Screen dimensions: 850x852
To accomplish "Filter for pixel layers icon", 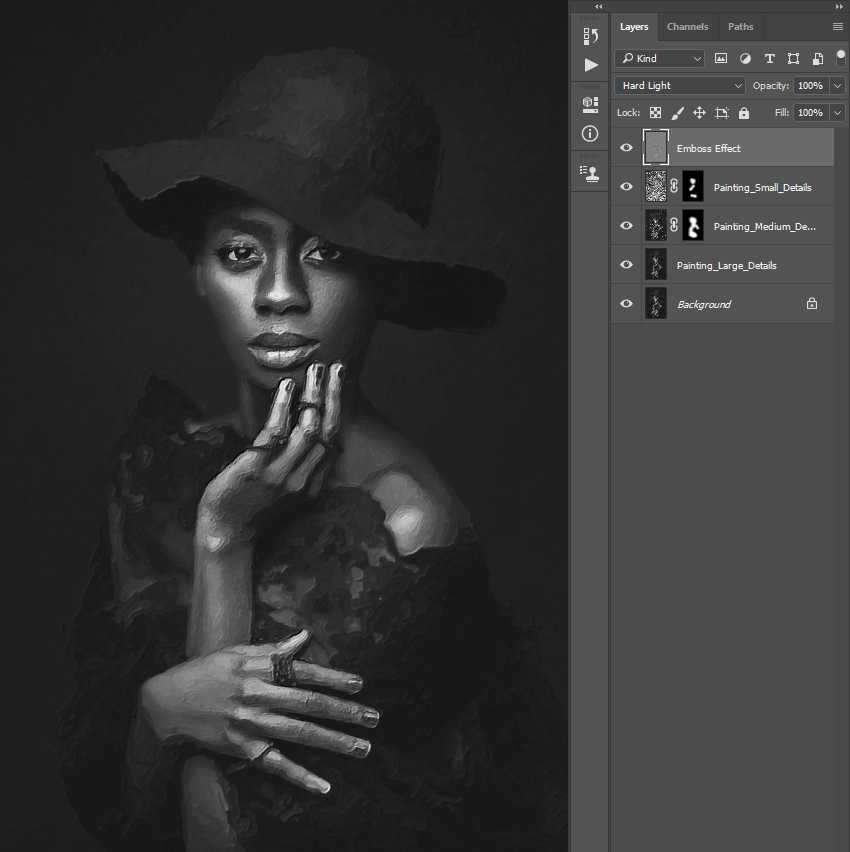I will pos(721,59).
